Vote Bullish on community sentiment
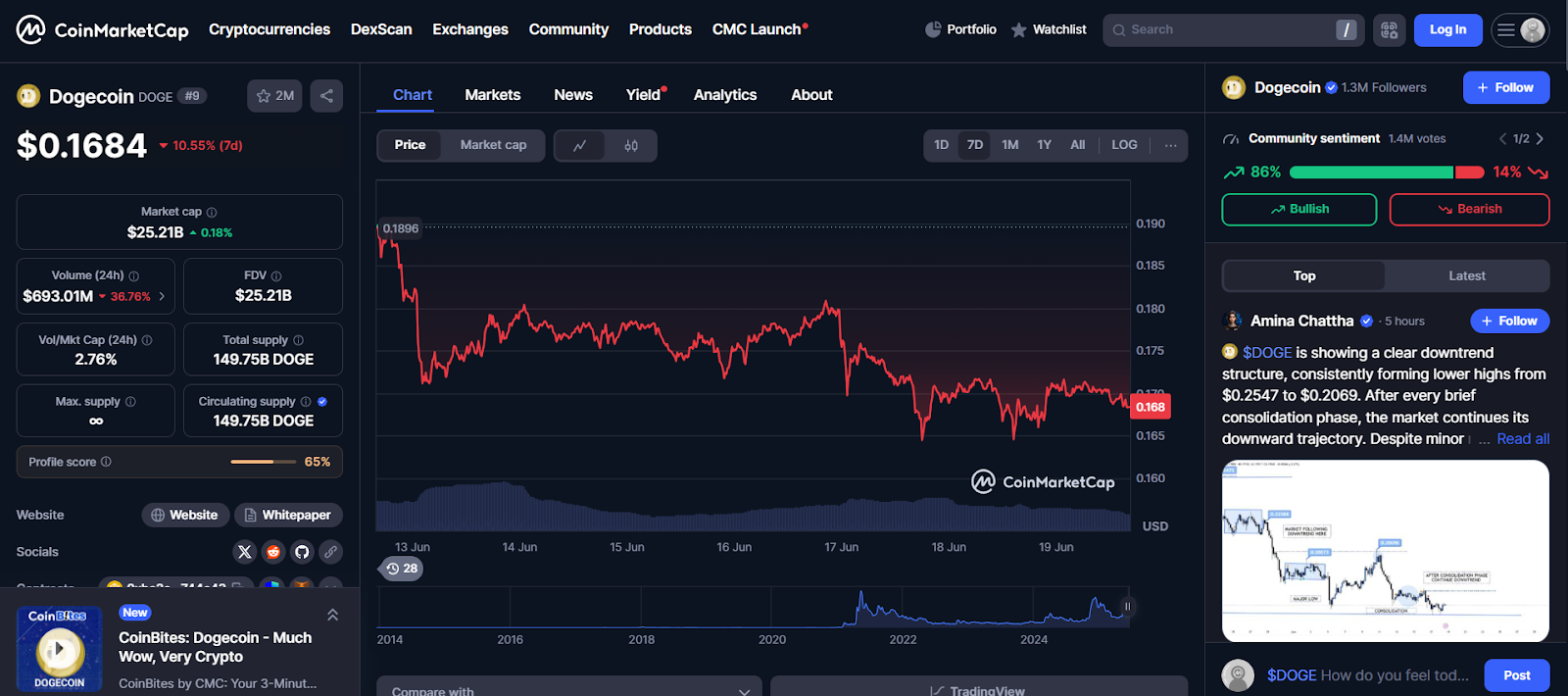 (x=1298, y=210)
